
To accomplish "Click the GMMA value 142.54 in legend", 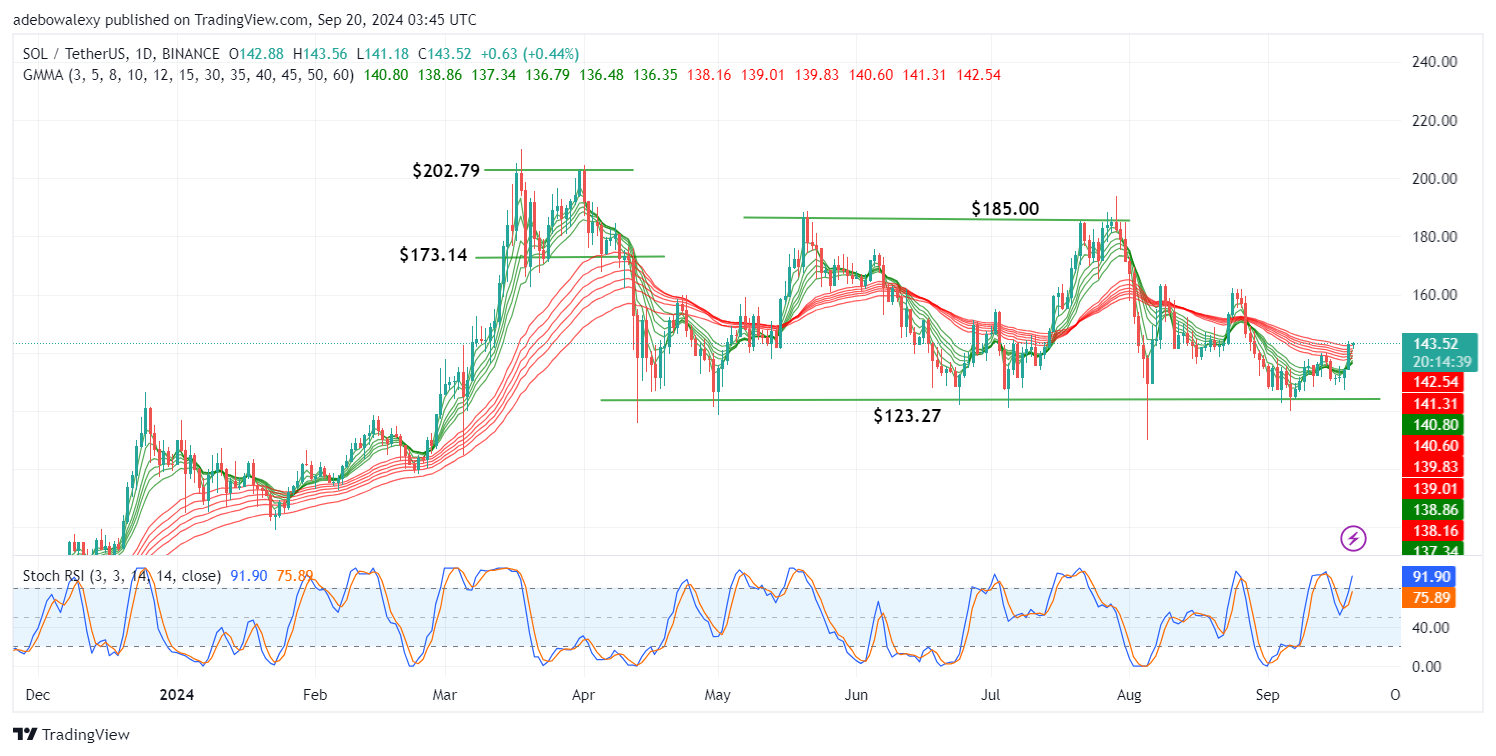I will tap(980, 75).
